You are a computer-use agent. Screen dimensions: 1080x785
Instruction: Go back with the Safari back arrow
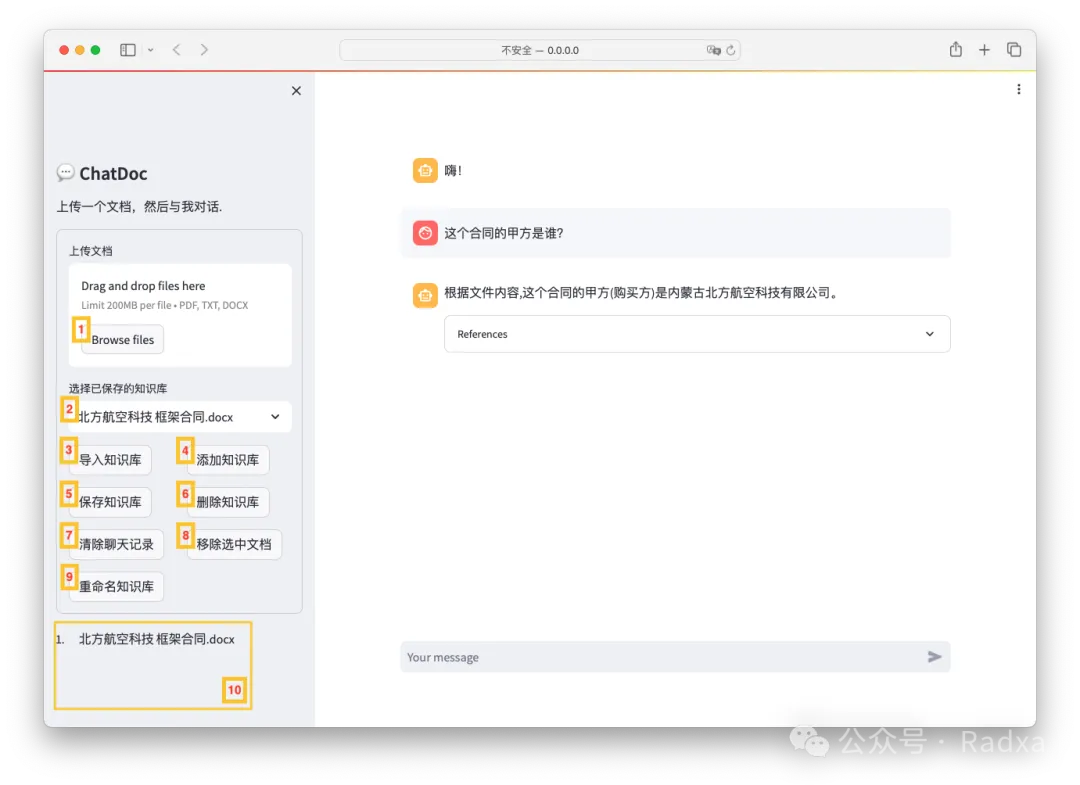click(177, 50)
